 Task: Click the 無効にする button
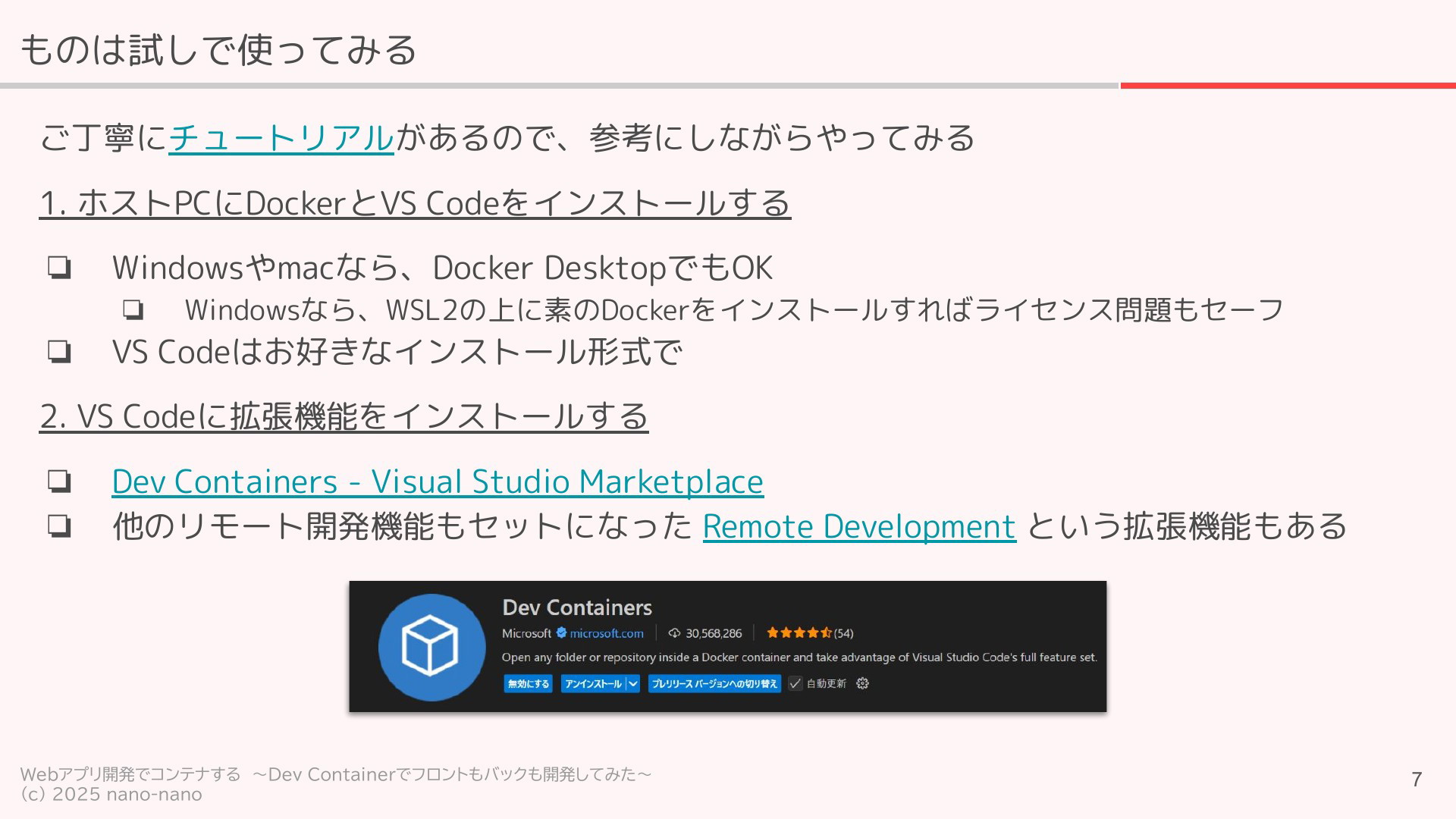(529, 684)
